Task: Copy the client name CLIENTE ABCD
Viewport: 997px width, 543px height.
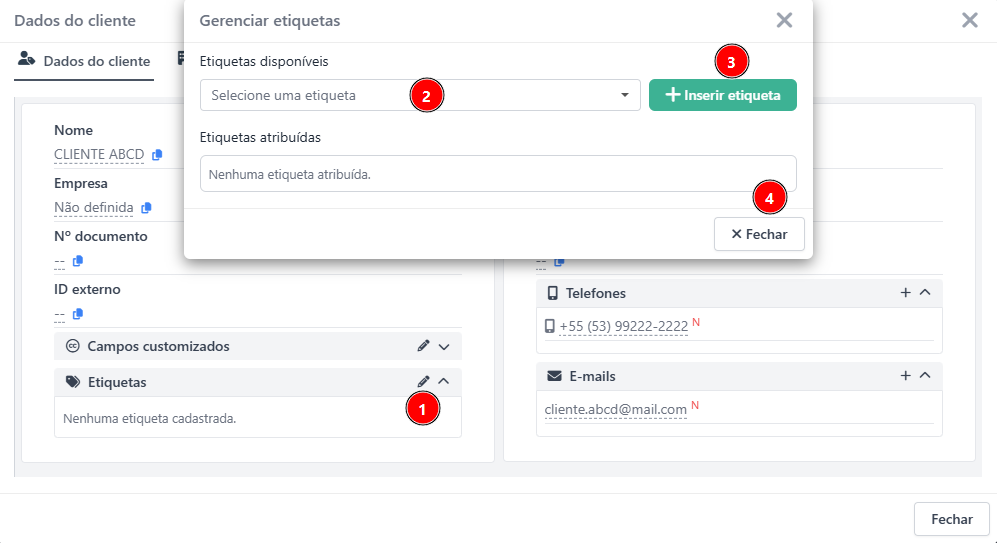Action: pos(156,155)
